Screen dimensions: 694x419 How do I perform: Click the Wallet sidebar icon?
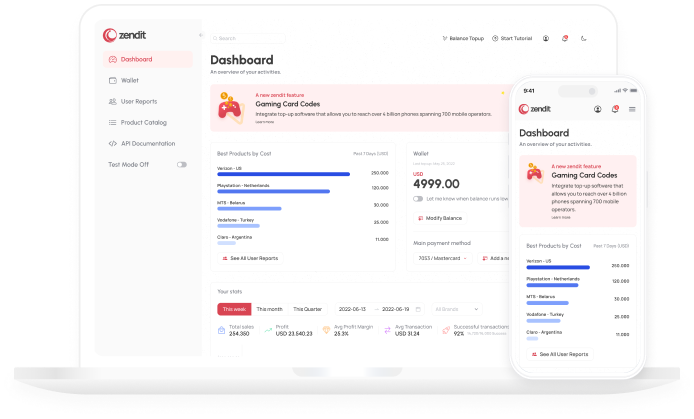[x=112, y=81]
